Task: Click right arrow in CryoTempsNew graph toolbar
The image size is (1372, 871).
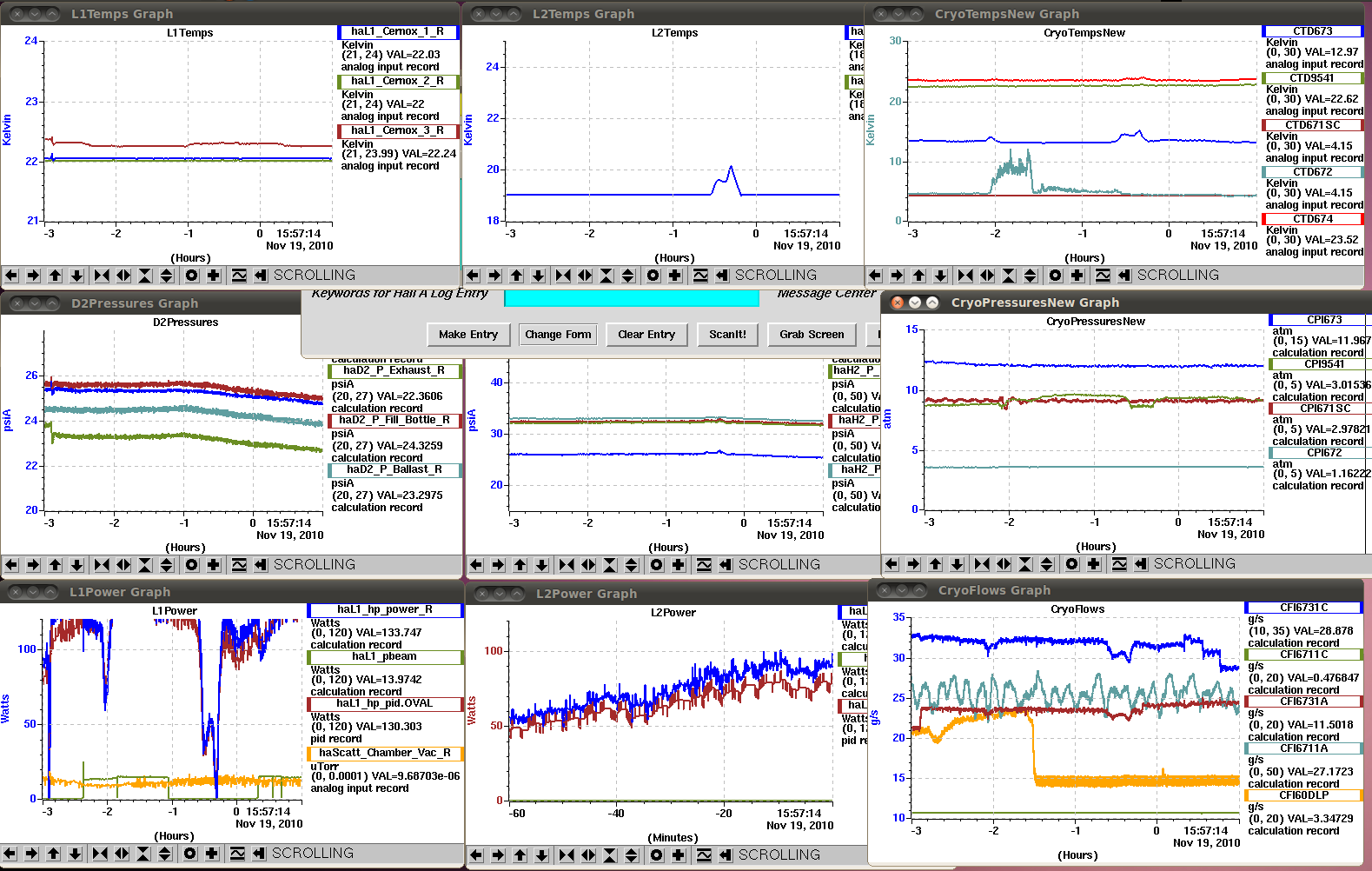Action: 897,276
